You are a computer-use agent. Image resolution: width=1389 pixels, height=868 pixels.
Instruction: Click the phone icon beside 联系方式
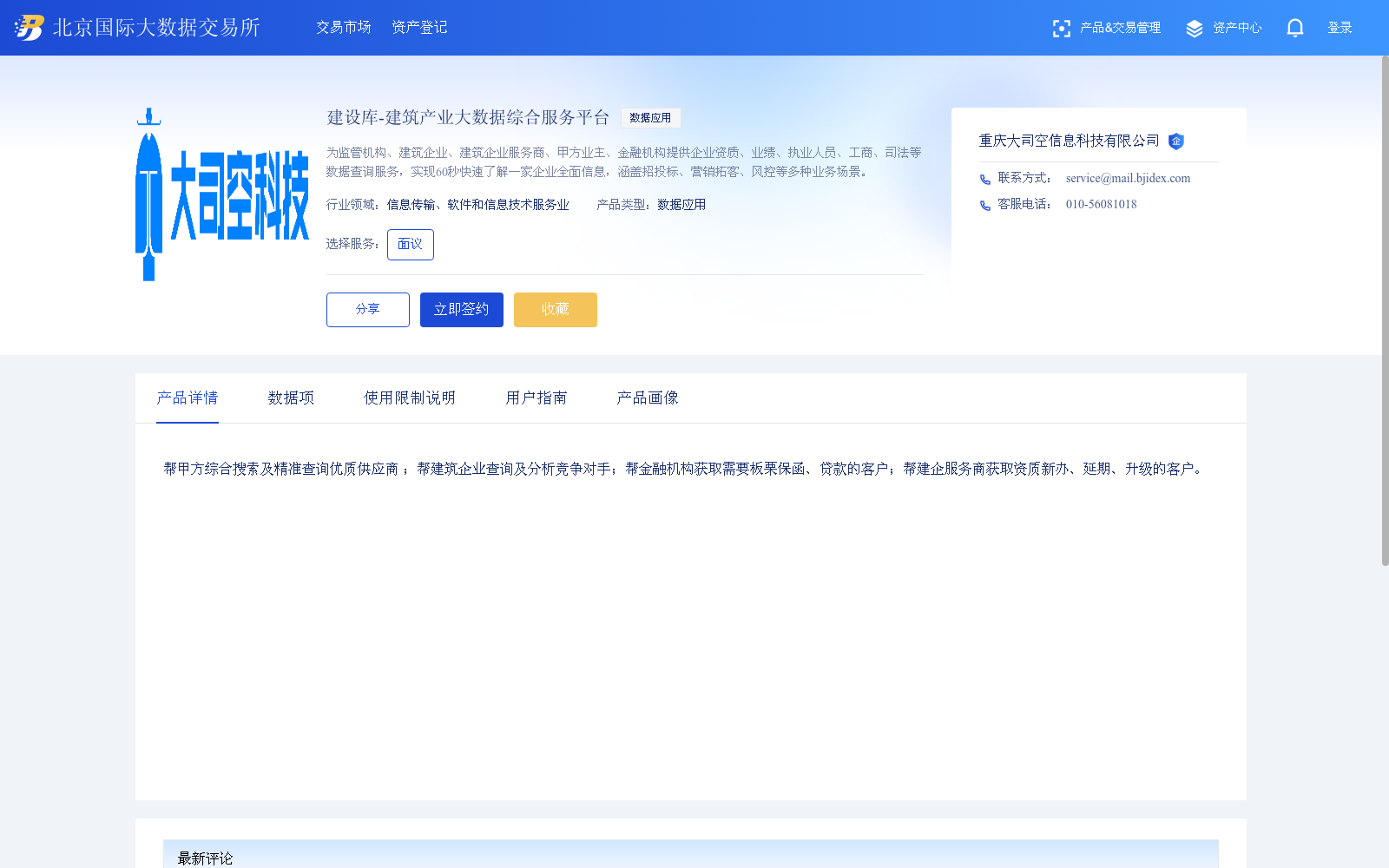click(985, 179)
